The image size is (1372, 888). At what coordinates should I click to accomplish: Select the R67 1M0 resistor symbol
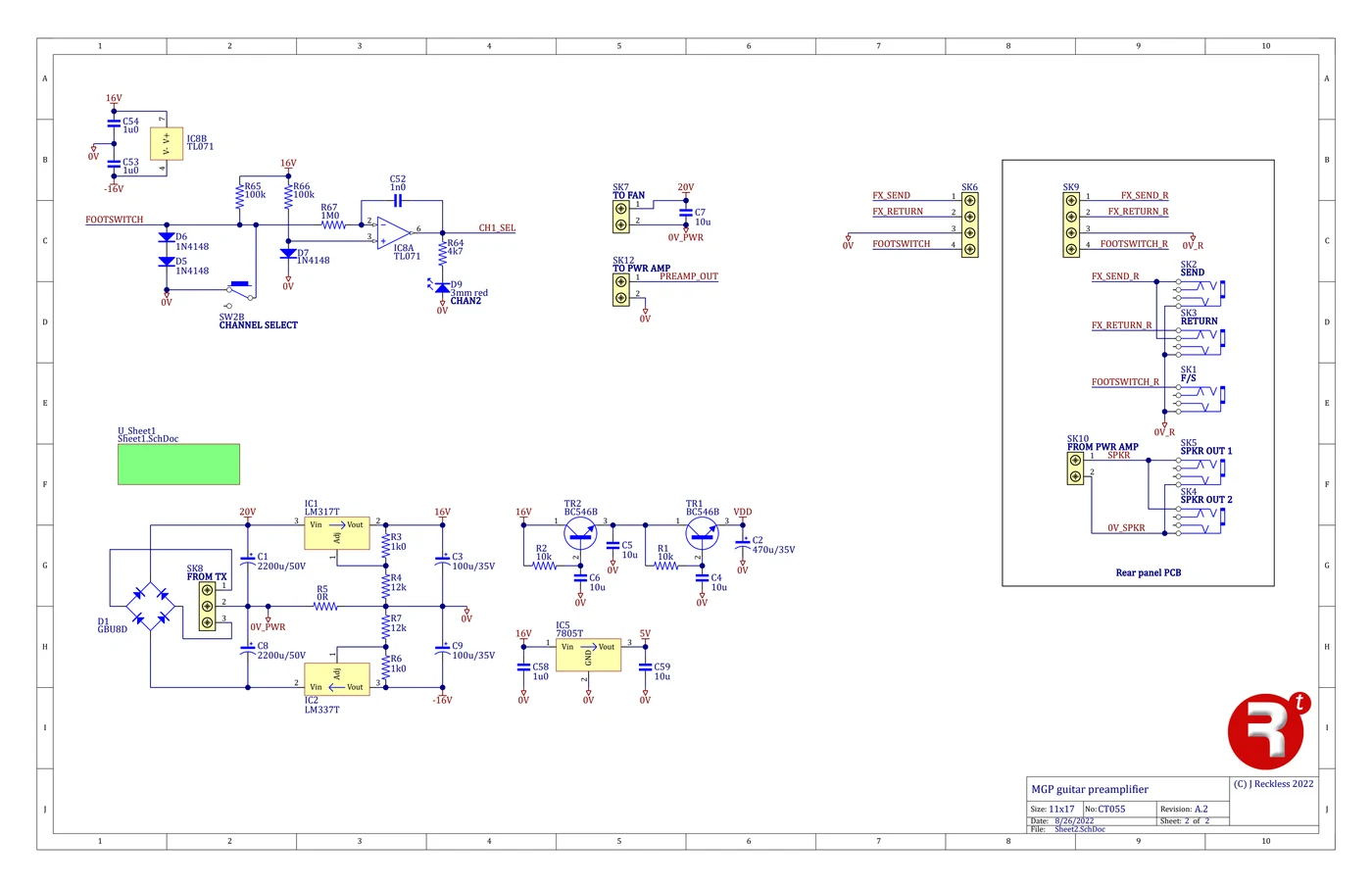[333, 224]
